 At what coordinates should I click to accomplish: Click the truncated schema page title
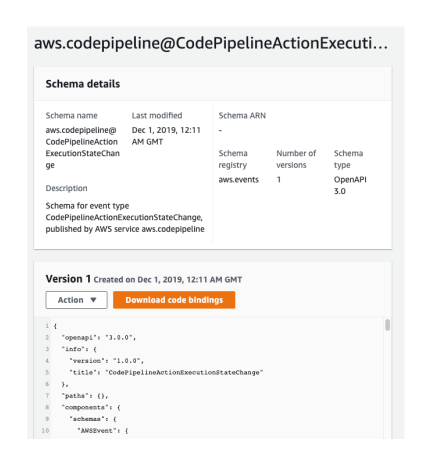[211, 44]
